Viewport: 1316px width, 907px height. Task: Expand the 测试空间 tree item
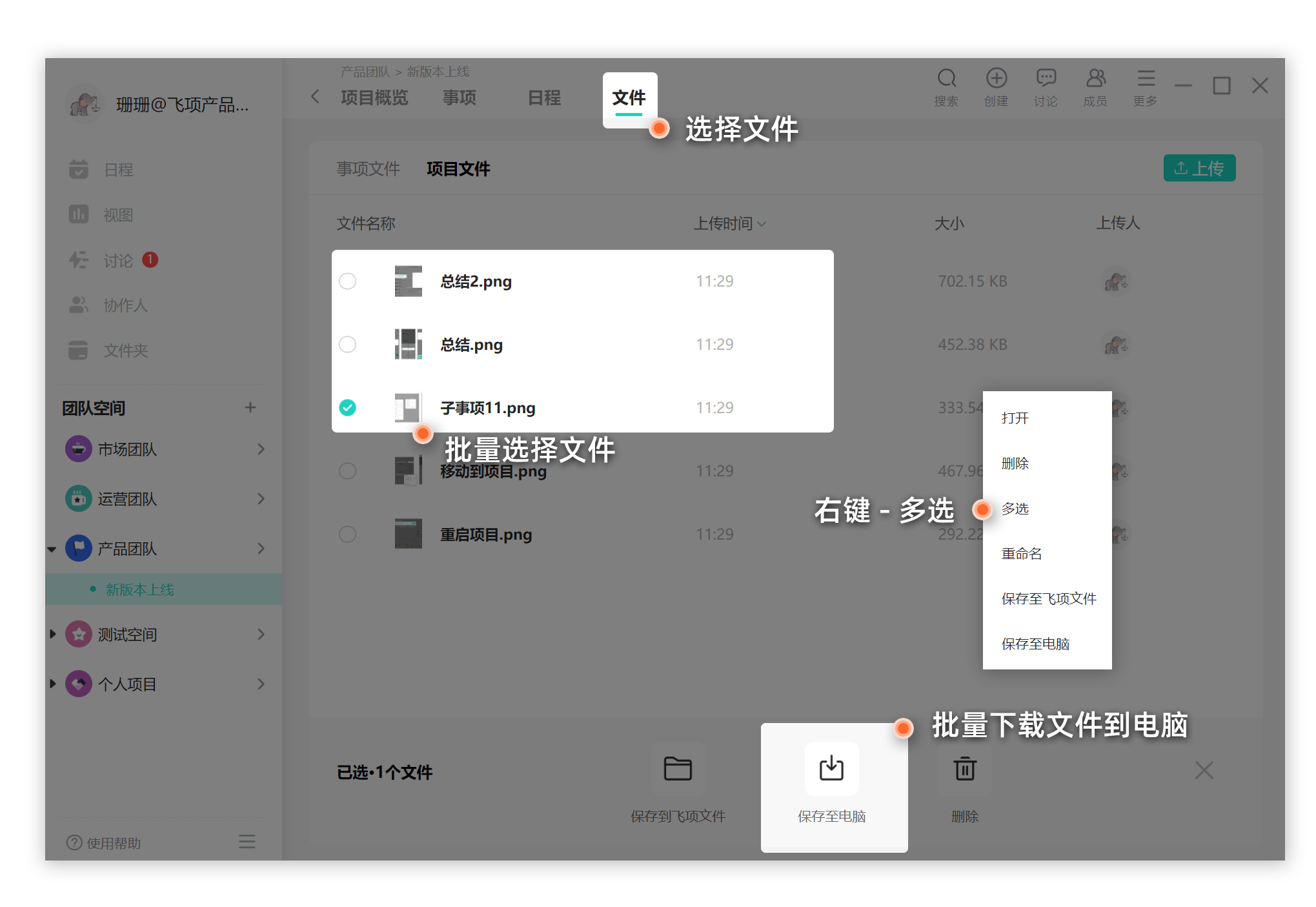tap(53, 635)
